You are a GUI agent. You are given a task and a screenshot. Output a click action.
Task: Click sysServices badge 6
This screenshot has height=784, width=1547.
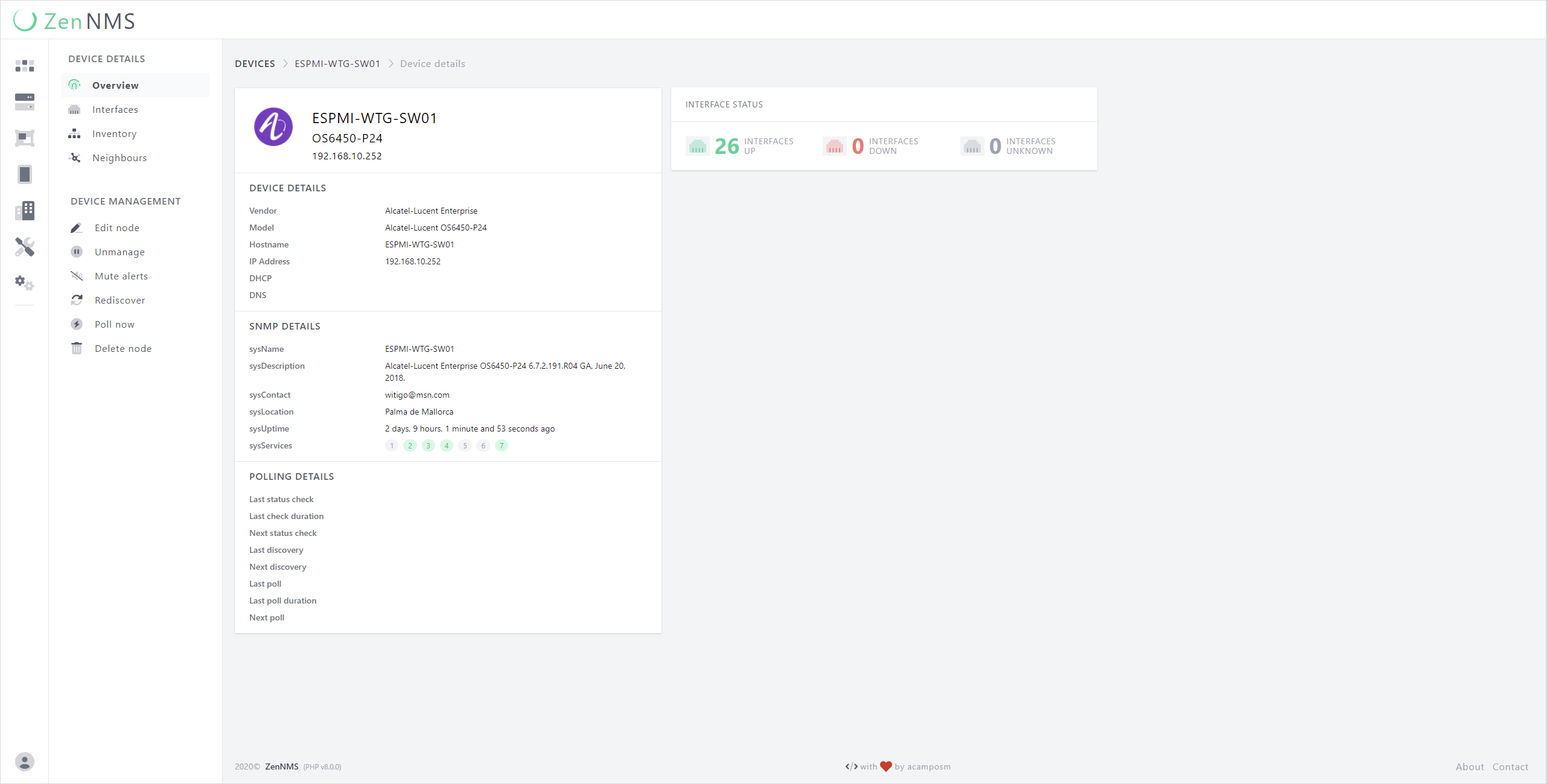[483, 445]
